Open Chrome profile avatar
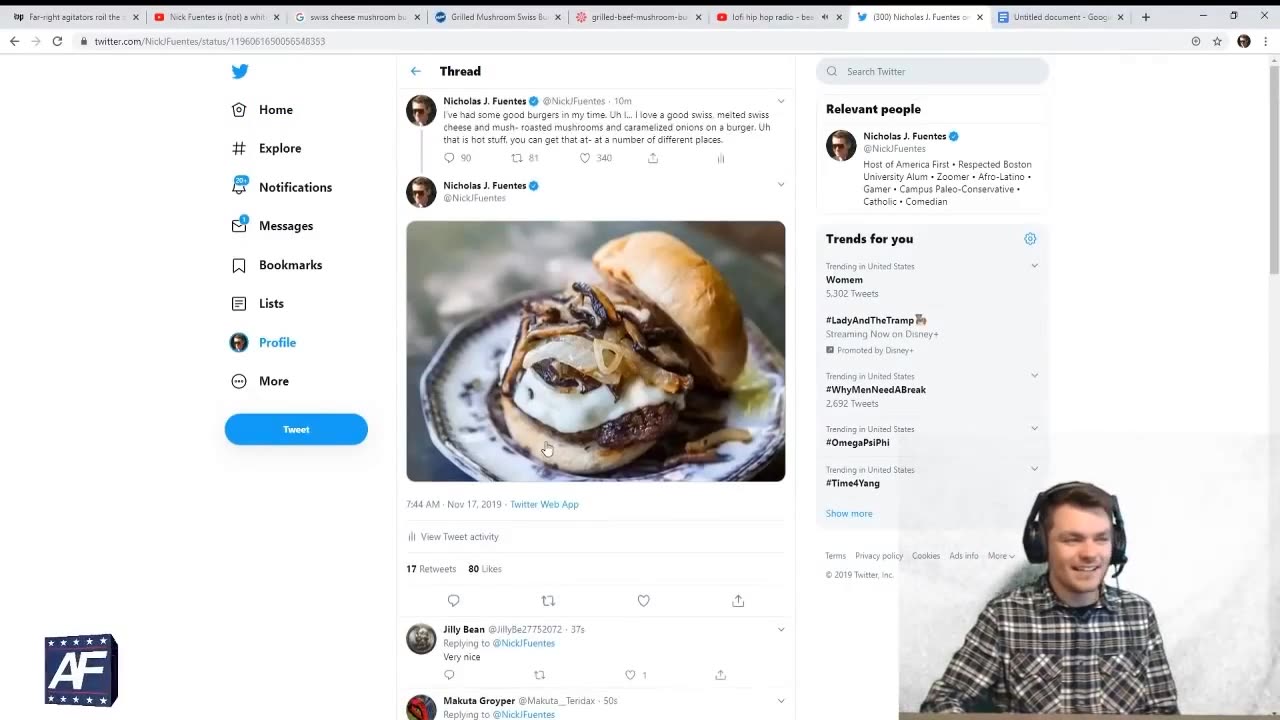This screenshot has width=1280, height=720. [x=1244, y=41]
